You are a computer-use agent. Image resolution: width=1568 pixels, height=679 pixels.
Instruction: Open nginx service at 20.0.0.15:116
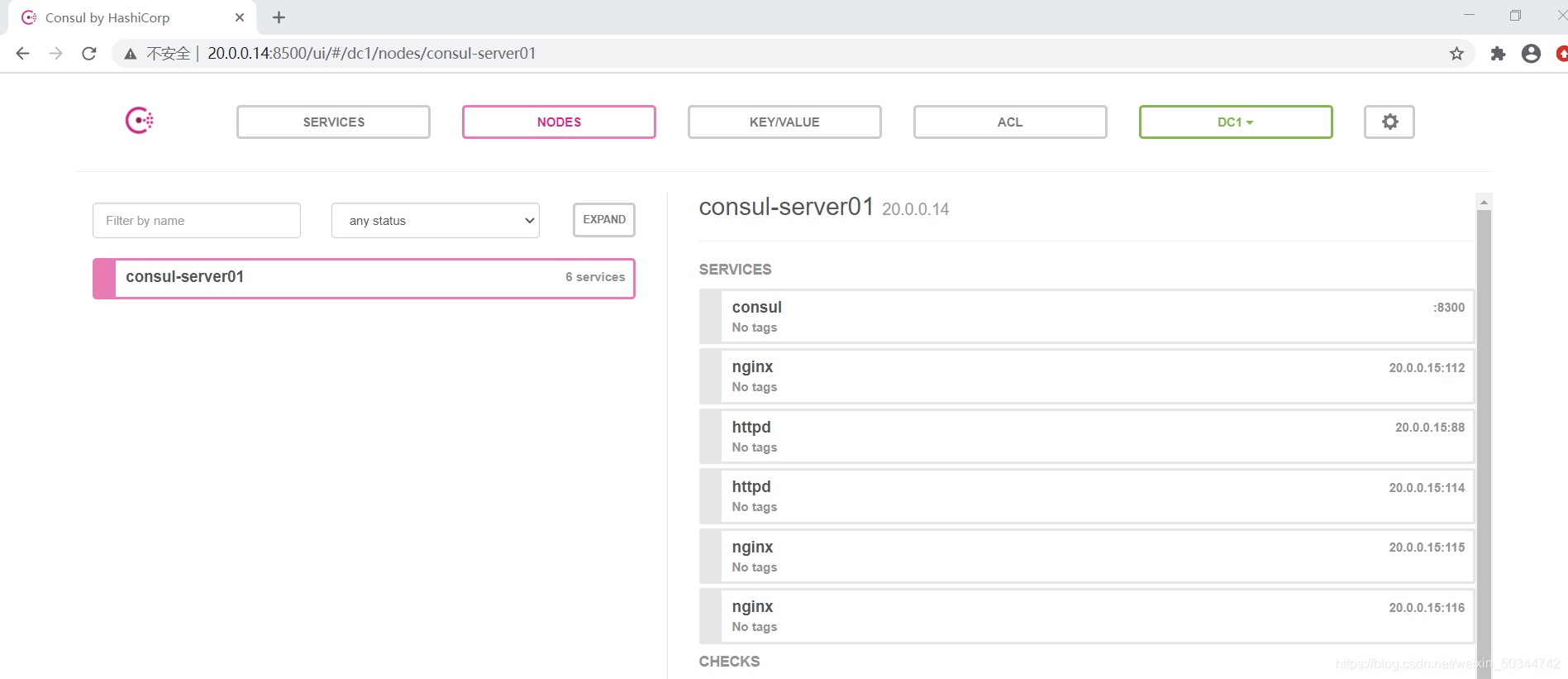[1087, 616]
